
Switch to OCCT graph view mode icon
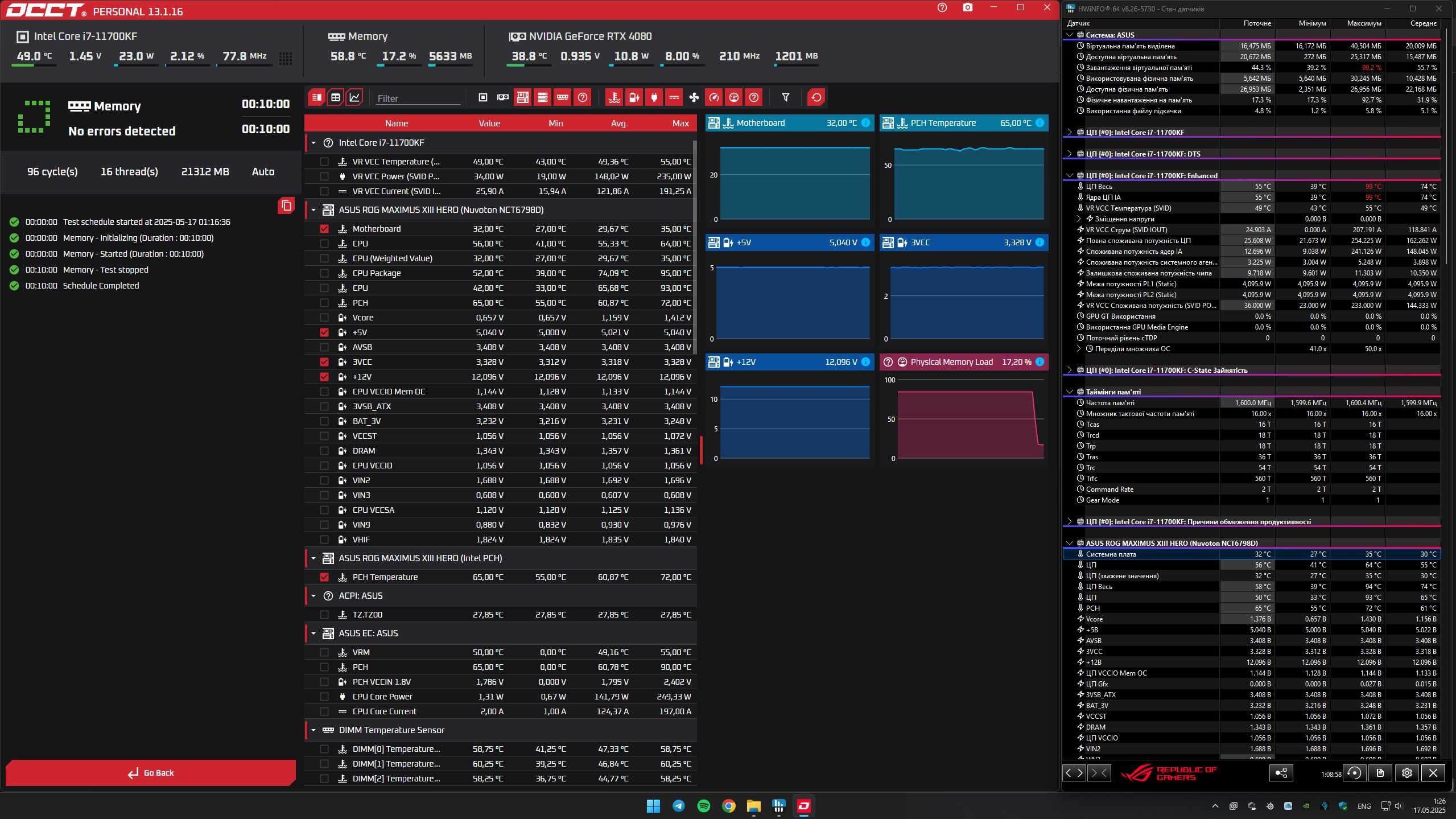pyautogui.click(x=354, y=97)
